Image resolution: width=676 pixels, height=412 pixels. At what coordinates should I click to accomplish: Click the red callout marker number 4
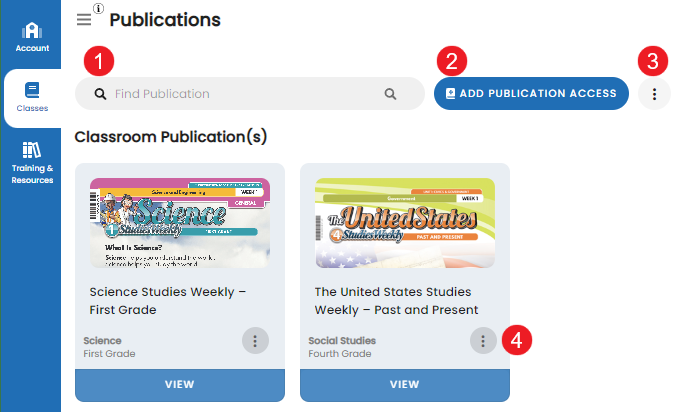[516, 340]
